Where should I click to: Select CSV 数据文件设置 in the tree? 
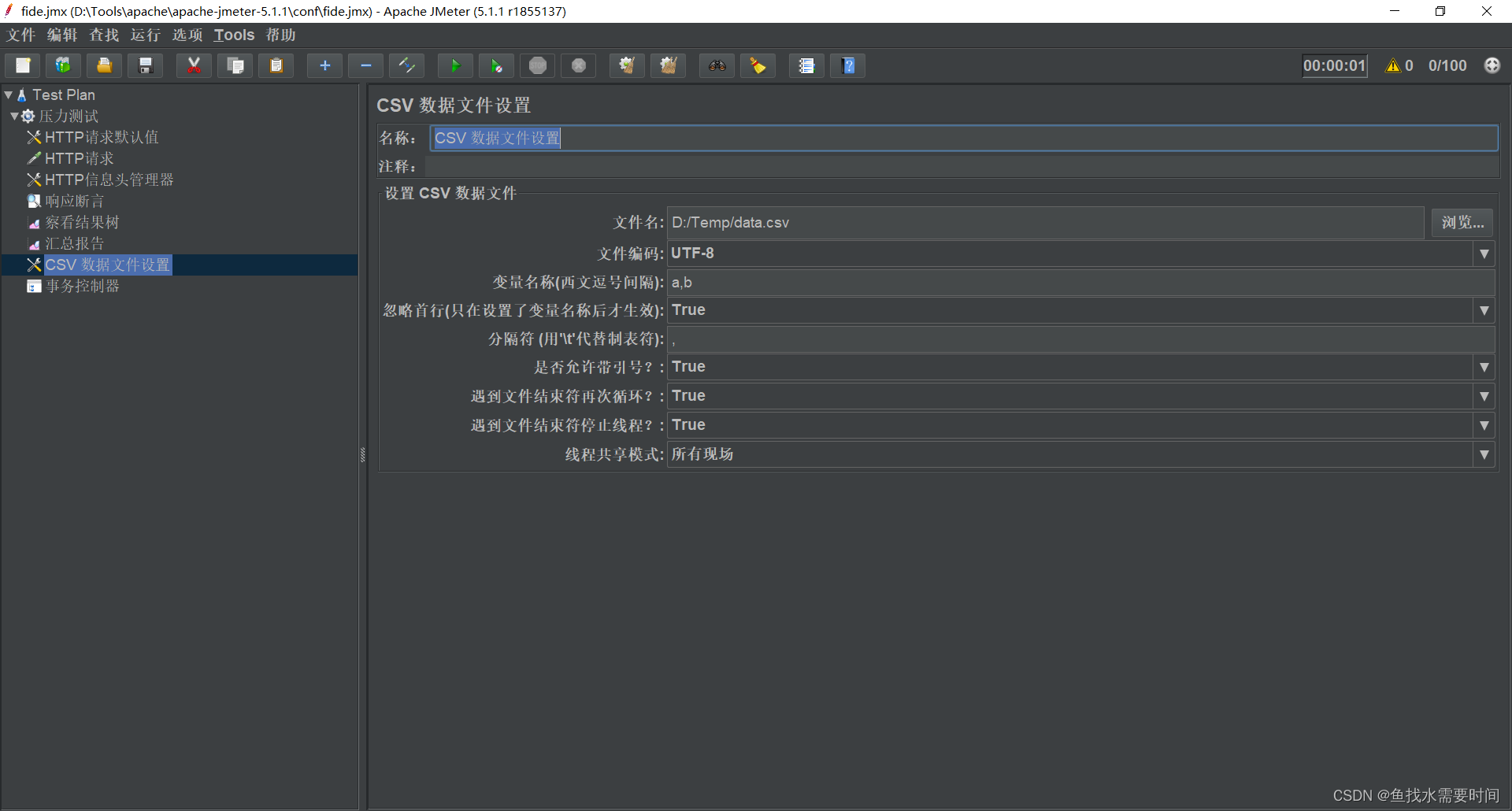pos(107,265)
